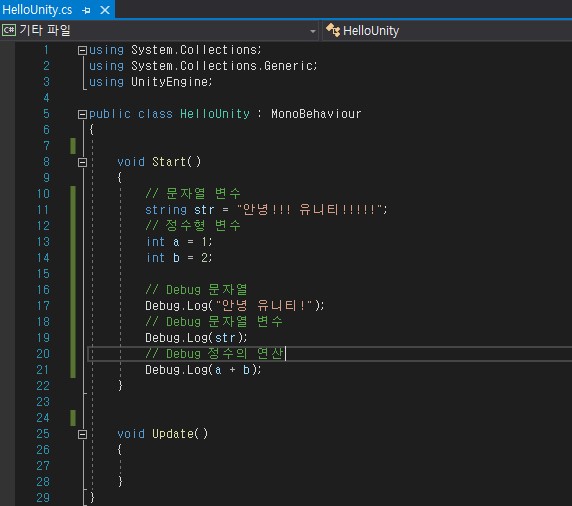Place cursor on 'int b = 2;'

pyautogui.click(x=179, y=258)
